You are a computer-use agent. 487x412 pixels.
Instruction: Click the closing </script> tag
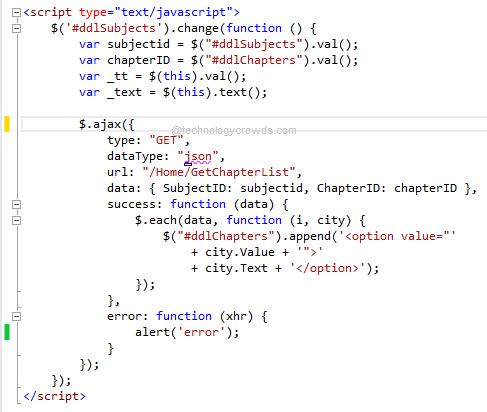(x=54, y=396)
